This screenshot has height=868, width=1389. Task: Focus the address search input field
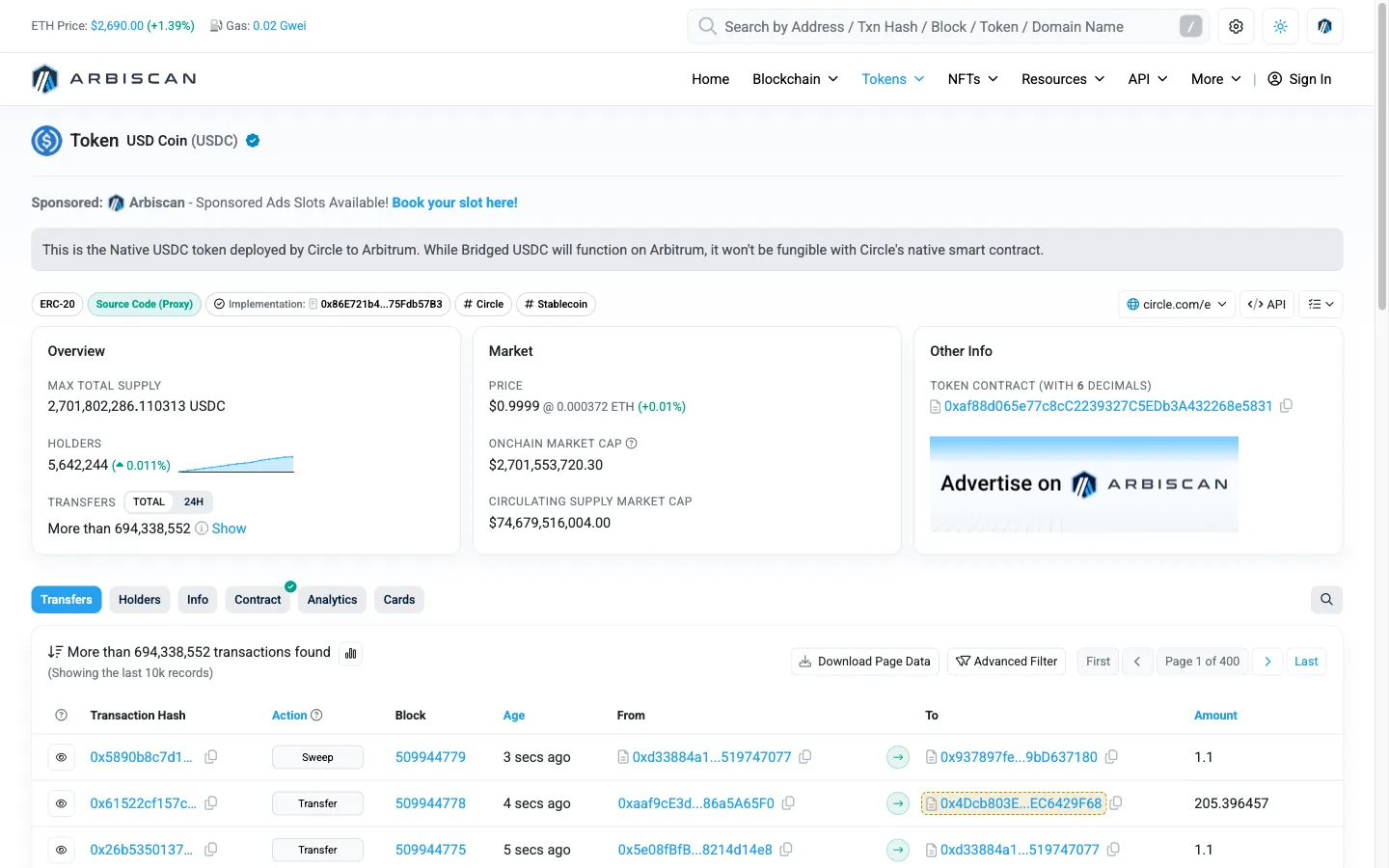click(950, 27)
